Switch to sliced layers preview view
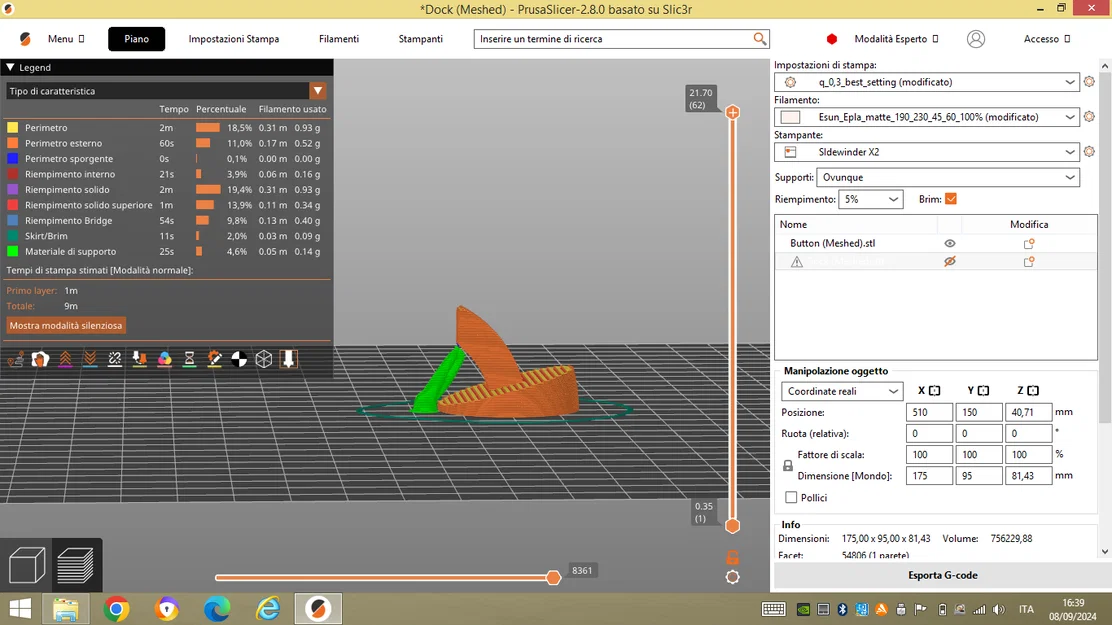 pyautogui.click(x=75, y=565)
